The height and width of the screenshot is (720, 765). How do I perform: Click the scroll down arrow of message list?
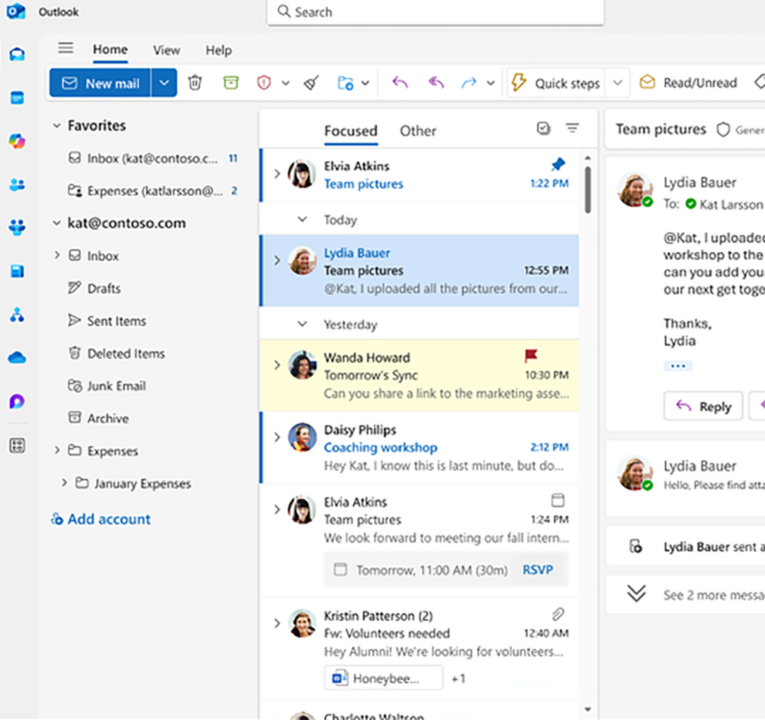click(588, 709)
